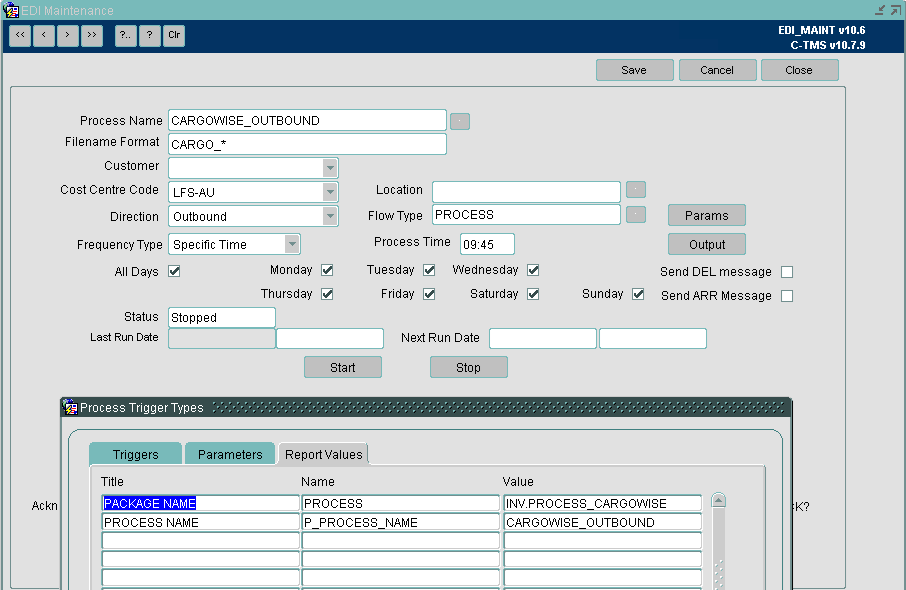906x590 pixels.
Task: Open lookup button beside Process Name field
Action: click(x=460, y=121)
